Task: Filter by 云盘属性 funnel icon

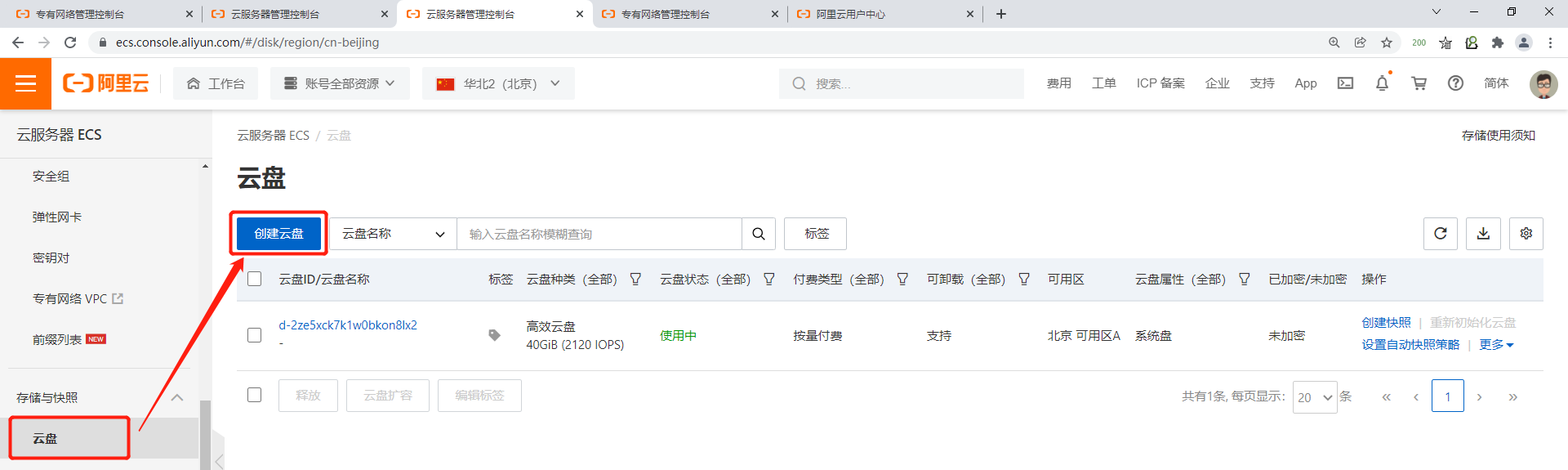Action: click(1245, 280)
